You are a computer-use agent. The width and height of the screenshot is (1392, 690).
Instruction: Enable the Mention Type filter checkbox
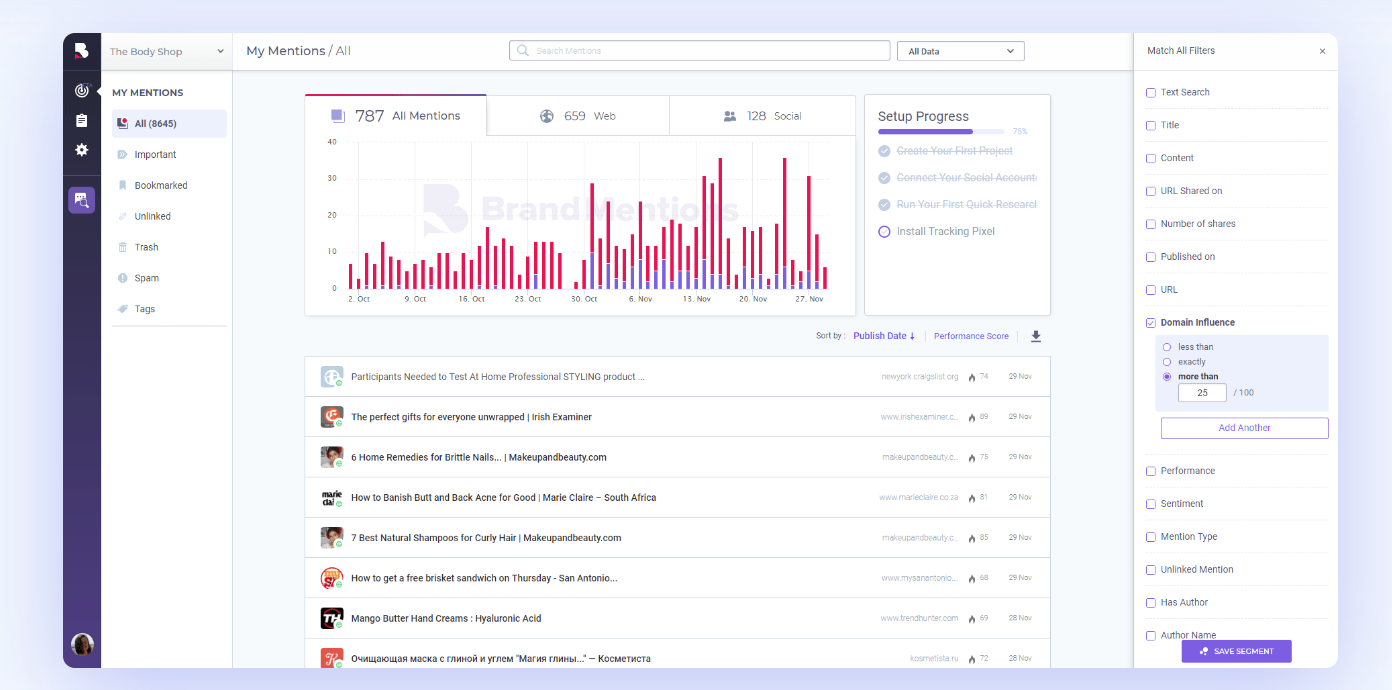(1151, 537)
